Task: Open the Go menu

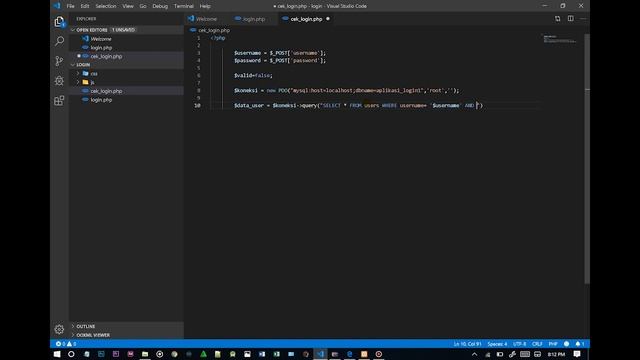Action: (143, 6)
